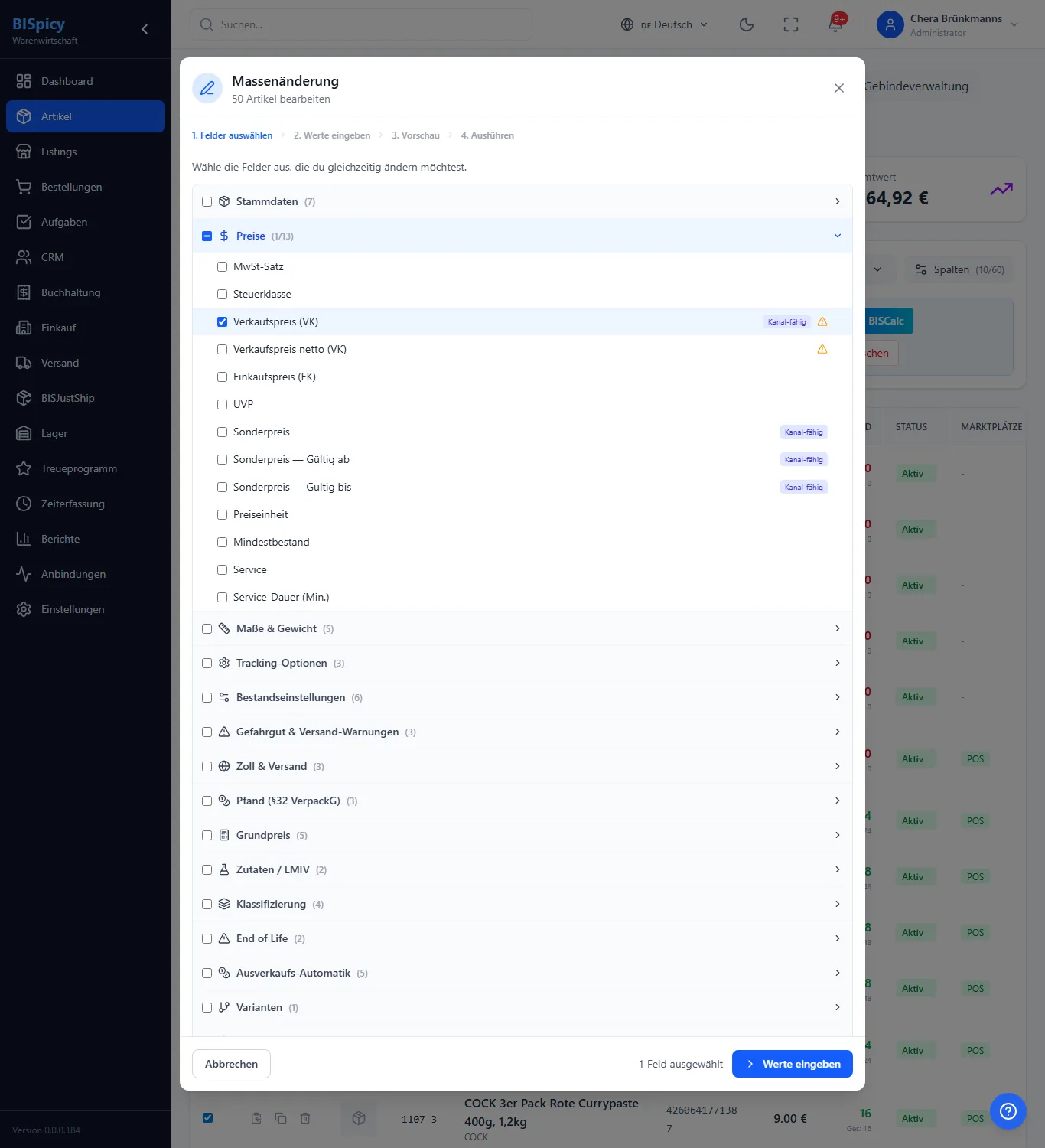Uncheck the Verkaufspreis (VK) checkbox

(x=222, y=321)
